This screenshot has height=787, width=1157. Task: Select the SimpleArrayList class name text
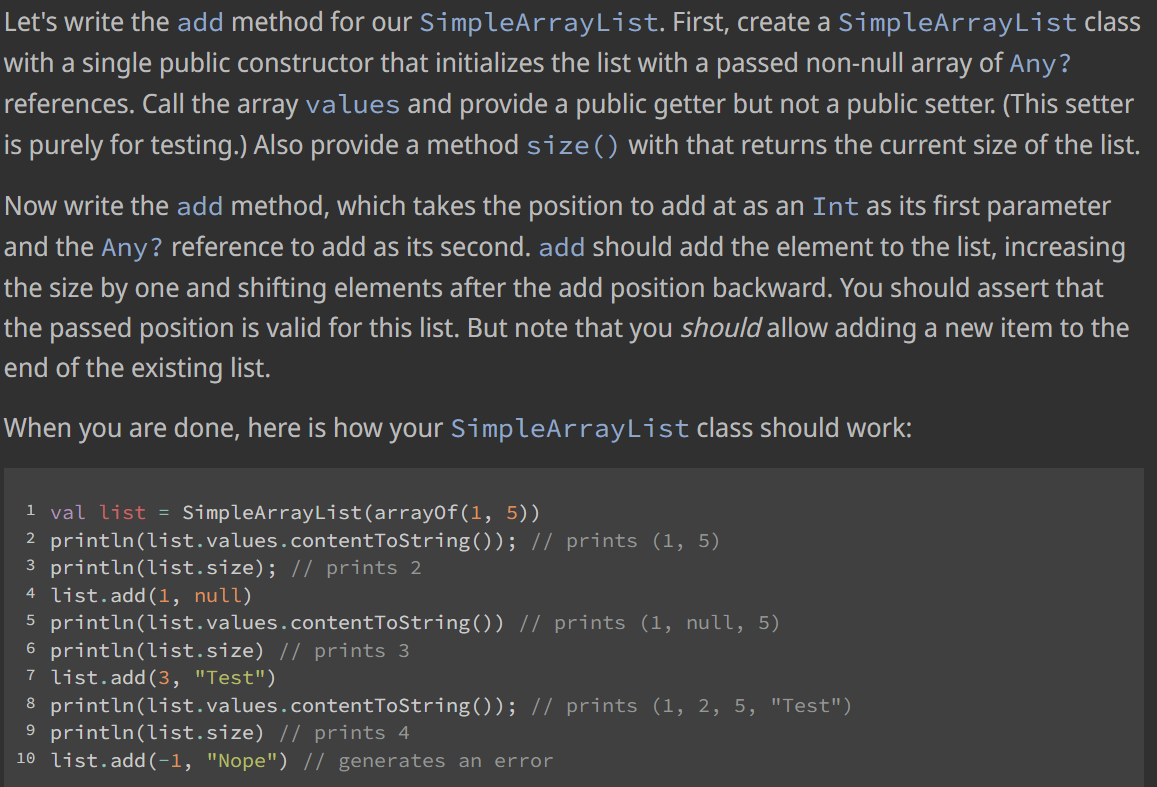click(537, 22)
